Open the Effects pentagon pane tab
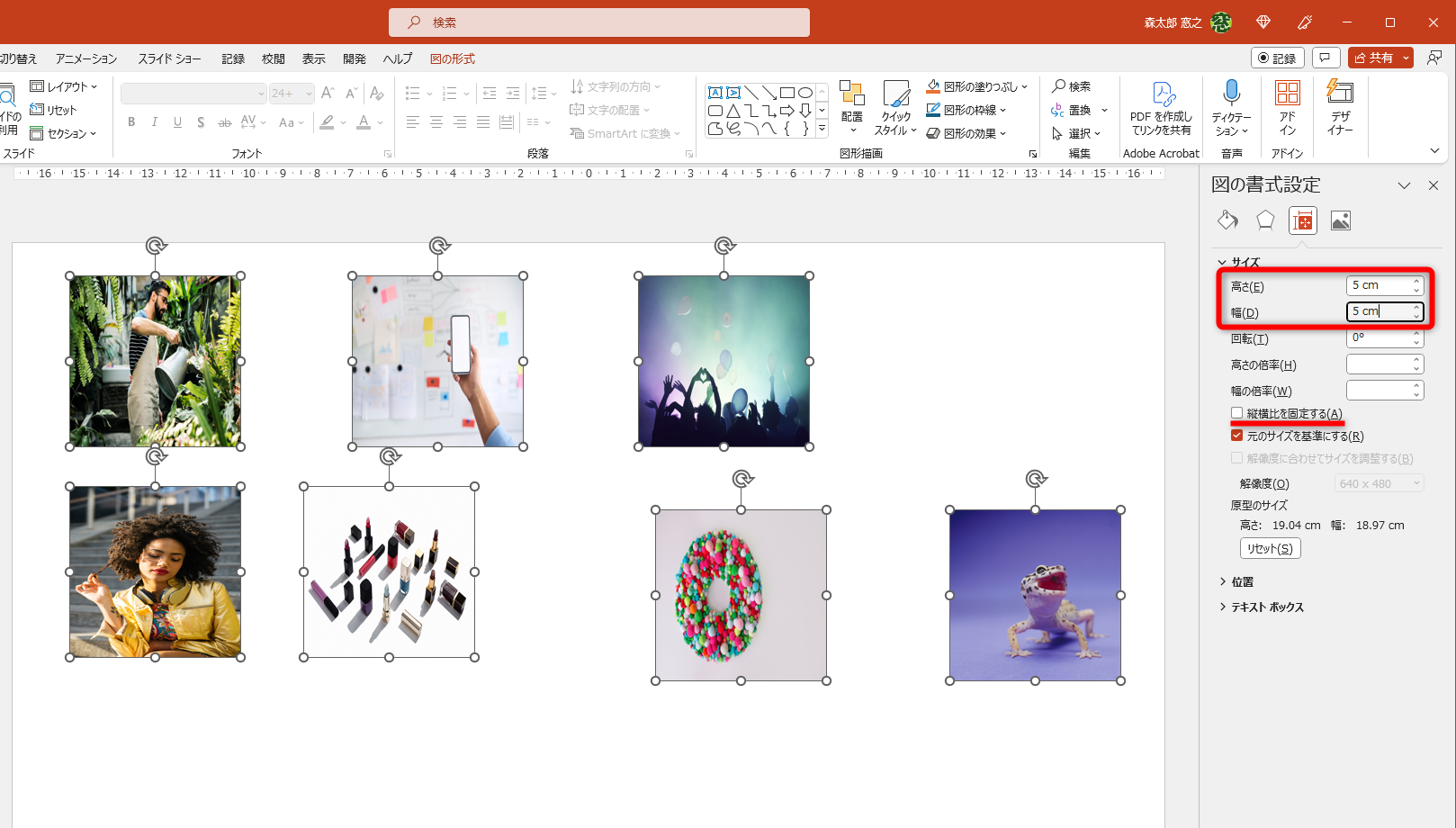This screenshot has width=1456, height=828. pos(1265,220)
